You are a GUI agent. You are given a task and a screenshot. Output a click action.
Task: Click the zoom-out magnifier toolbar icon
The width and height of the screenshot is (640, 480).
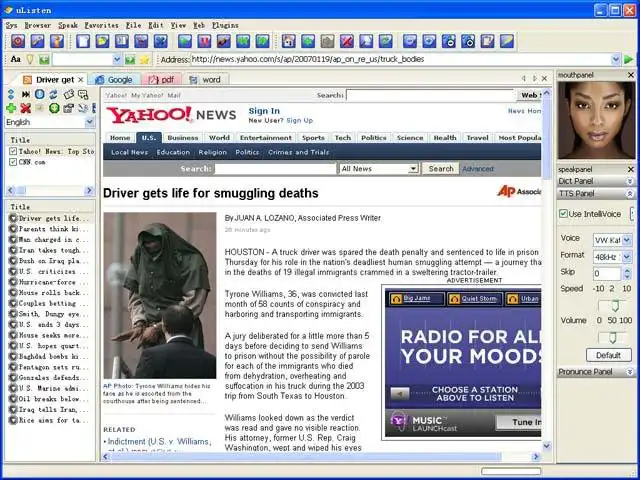coord(449,41)
